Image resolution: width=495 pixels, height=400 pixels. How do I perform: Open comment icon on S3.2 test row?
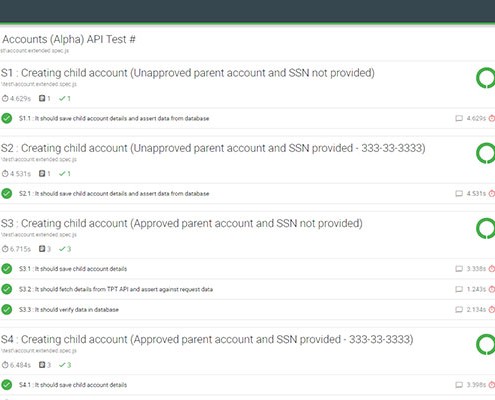(459, 289)
